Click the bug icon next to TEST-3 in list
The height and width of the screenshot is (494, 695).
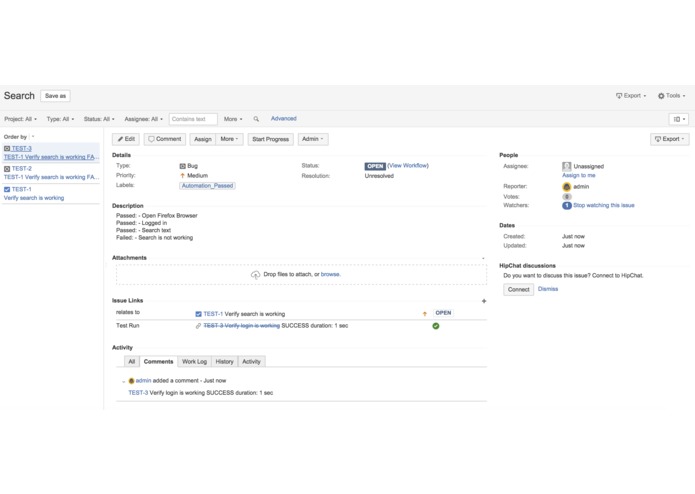[x=7, y=148]
